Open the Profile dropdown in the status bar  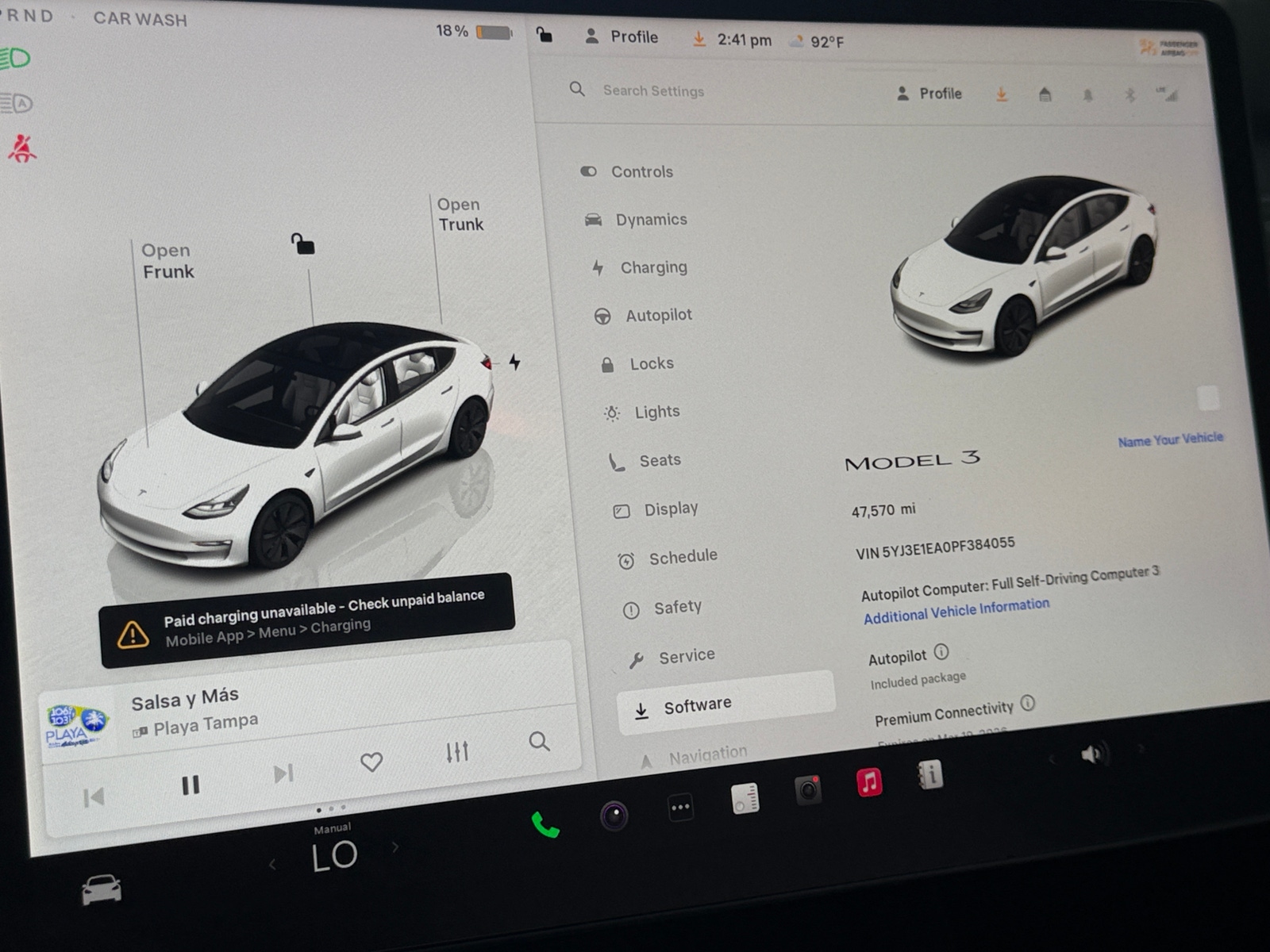click(x=622, y=36)
